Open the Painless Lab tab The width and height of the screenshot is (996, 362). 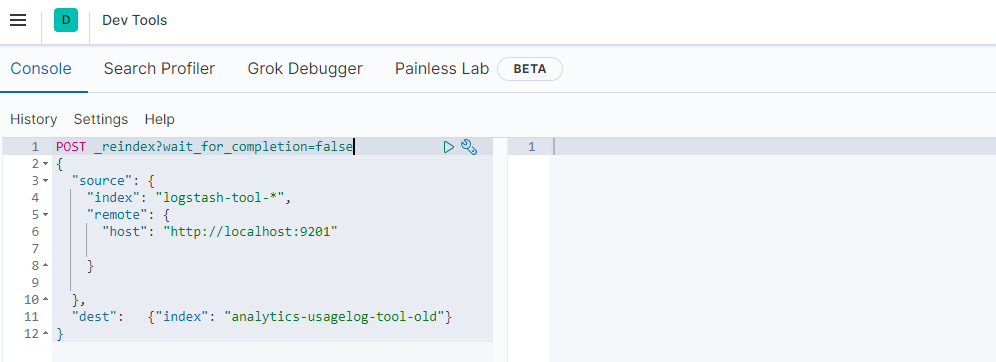point(442,69)
